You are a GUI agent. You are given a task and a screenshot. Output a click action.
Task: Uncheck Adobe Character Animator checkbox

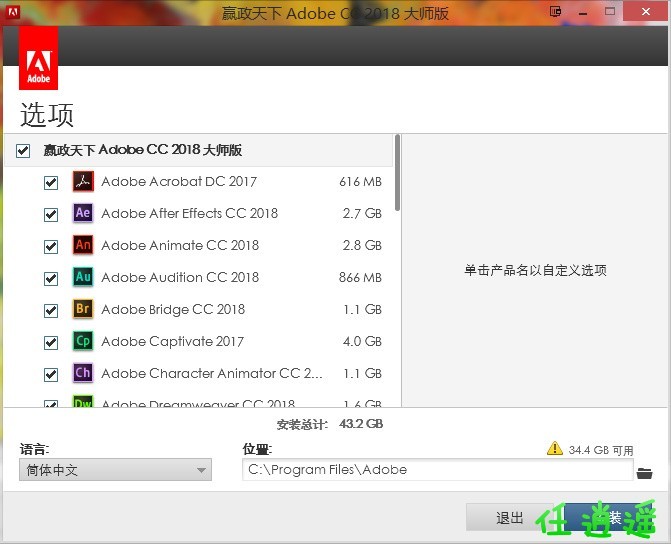[51, 375]
